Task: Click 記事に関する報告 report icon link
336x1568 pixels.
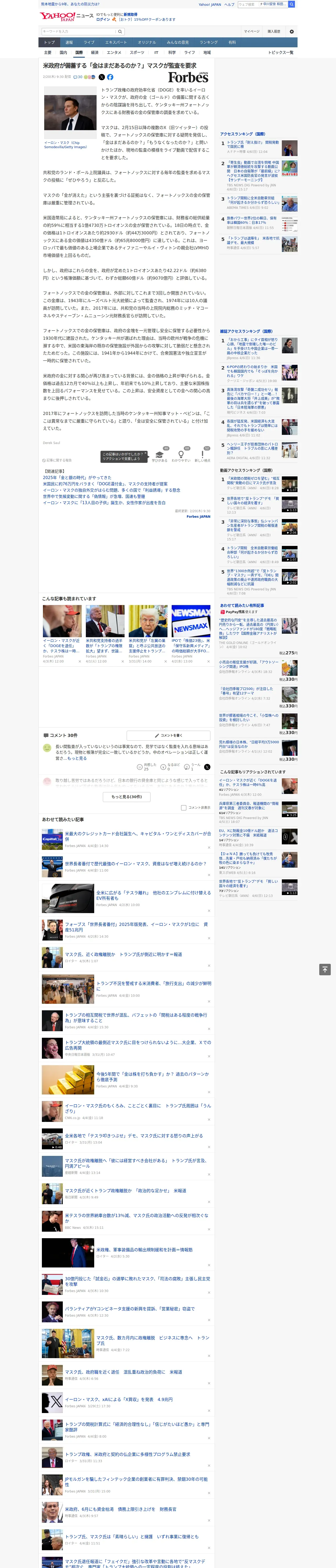Action: (x=57, y=460)
